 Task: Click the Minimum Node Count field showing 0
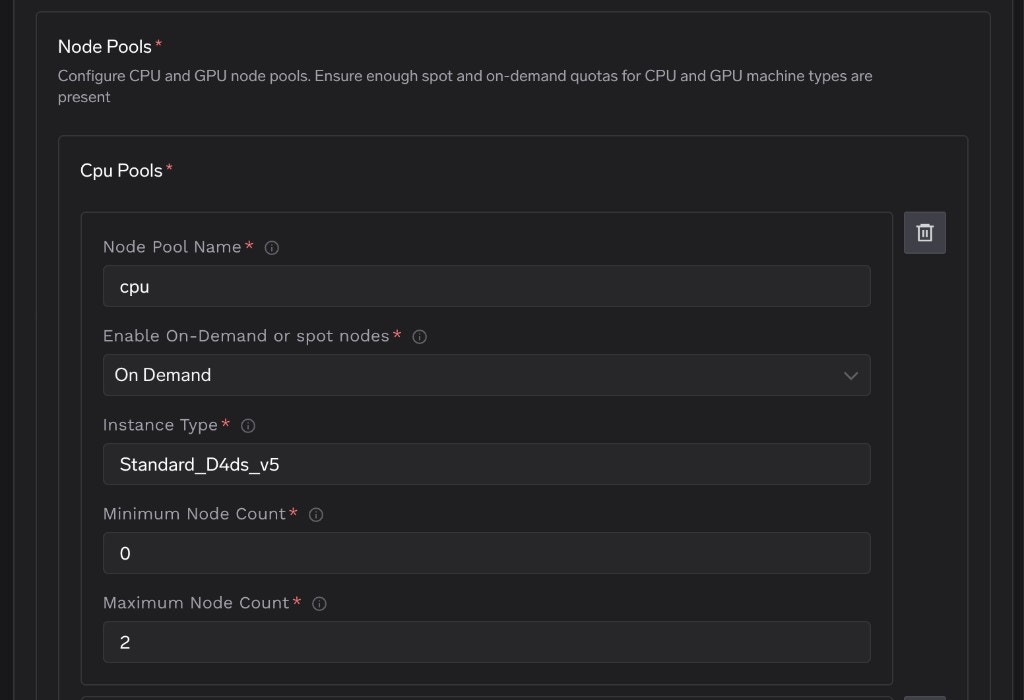pos(487,553)
